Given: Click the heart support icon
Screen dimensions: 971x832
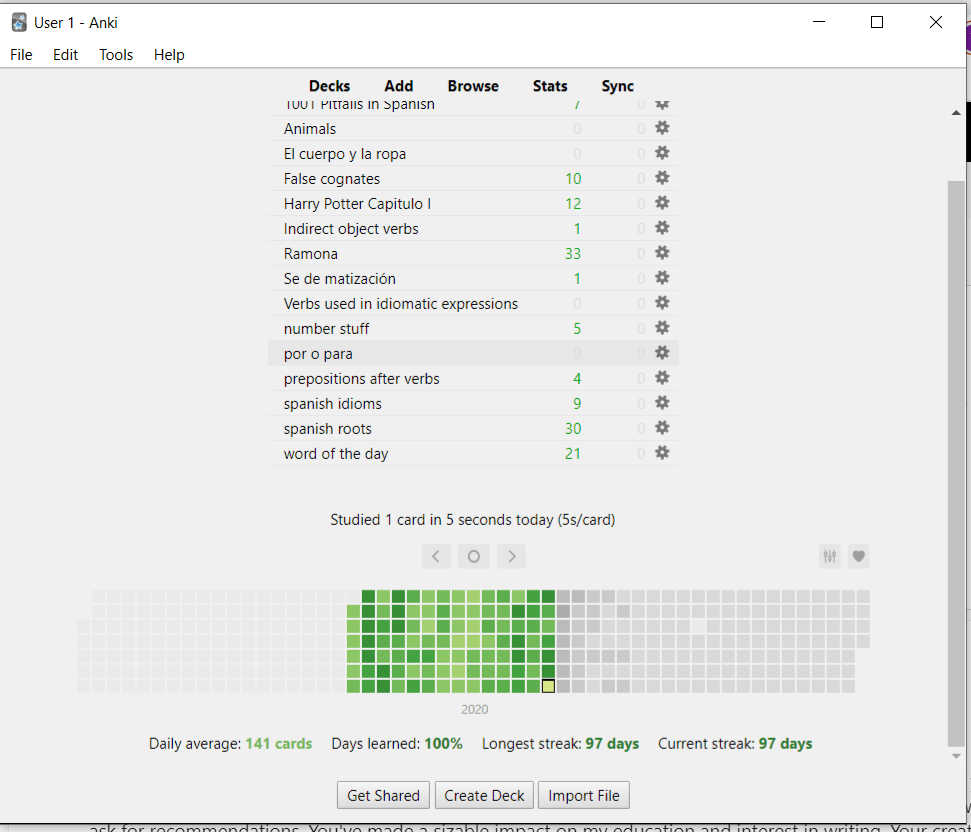Looking at the screenshot, I should tap(858, 557).
